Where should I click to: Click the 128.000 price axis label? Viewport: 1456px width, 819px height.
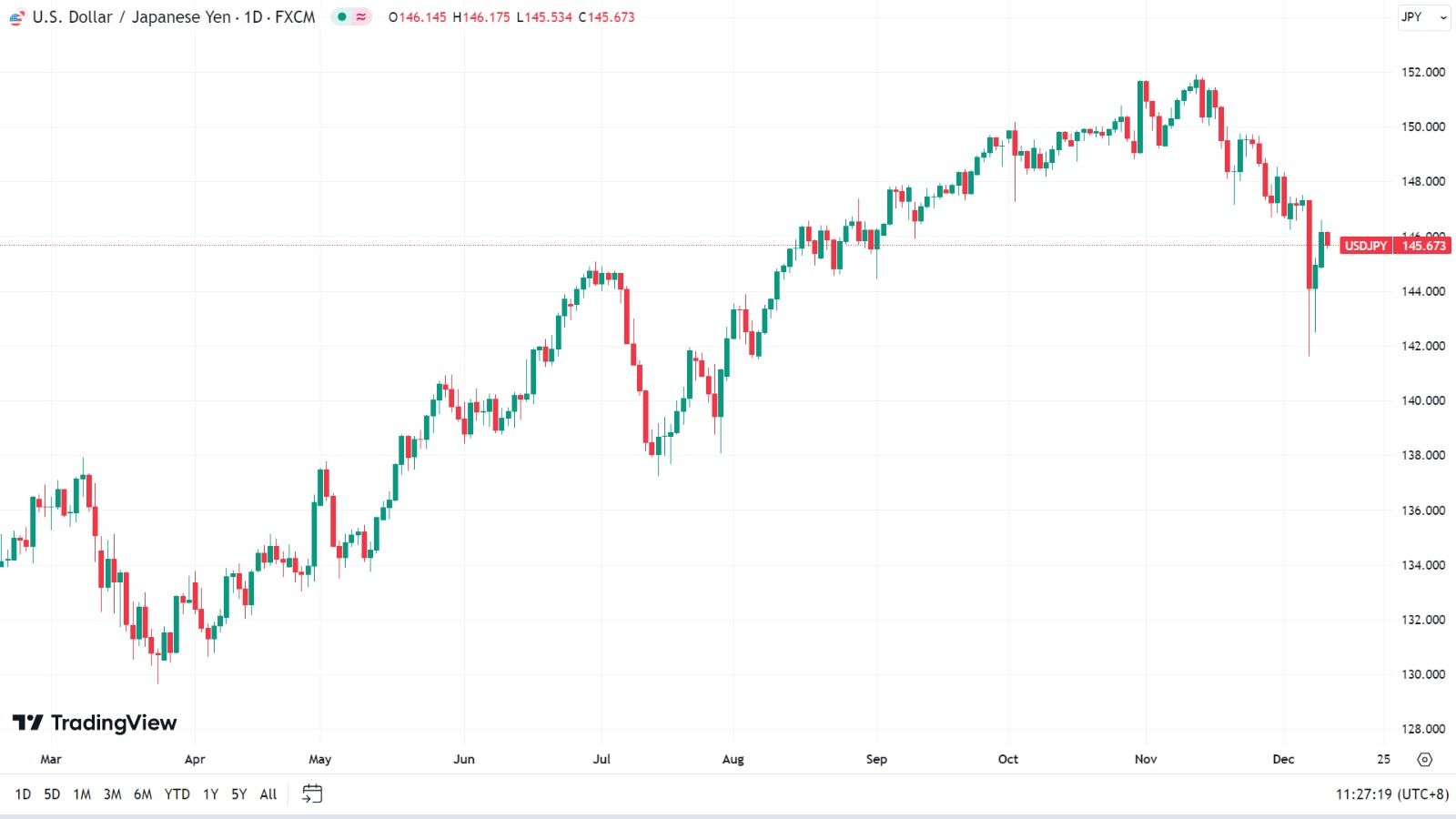click(1423, 729)
